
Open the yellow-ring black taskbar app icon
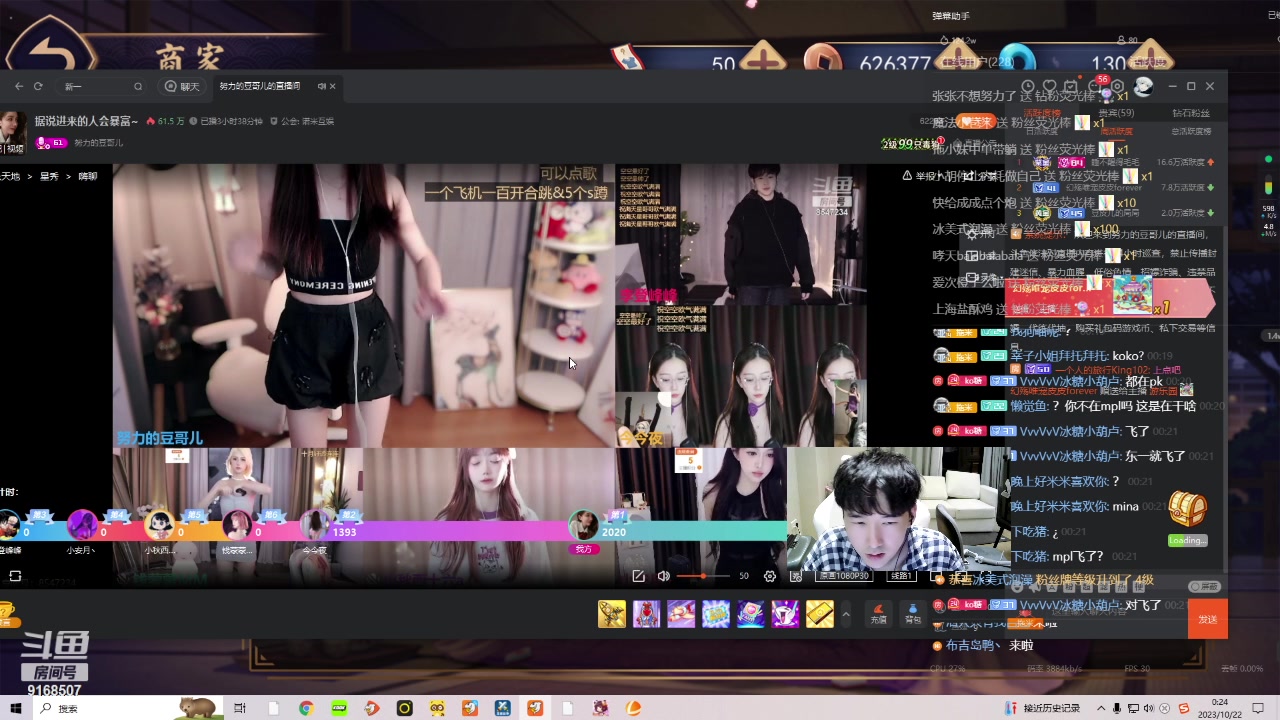point(404,708)
